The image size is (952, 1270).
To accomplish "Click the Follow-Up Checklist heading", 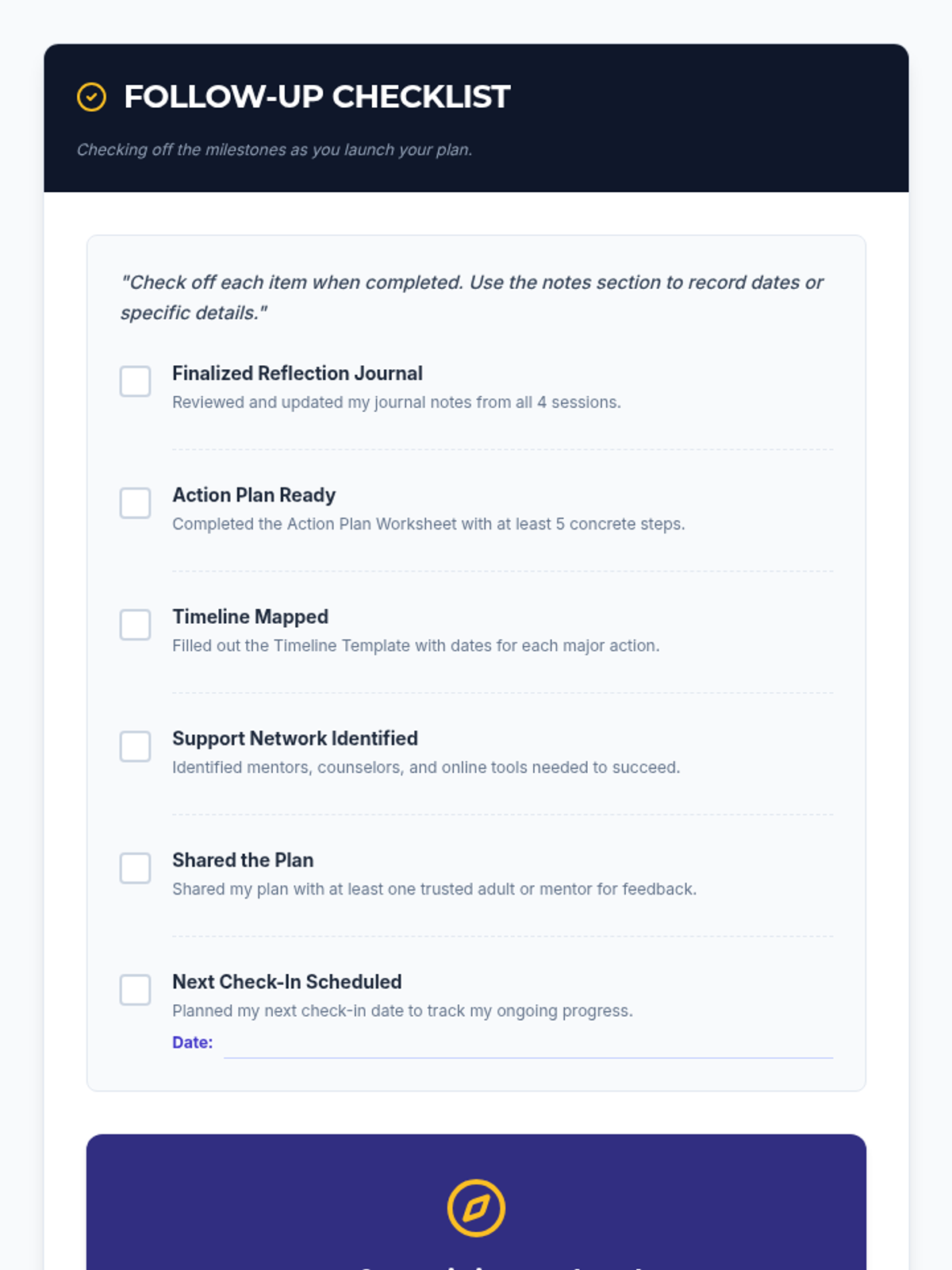I will (317, 97).
